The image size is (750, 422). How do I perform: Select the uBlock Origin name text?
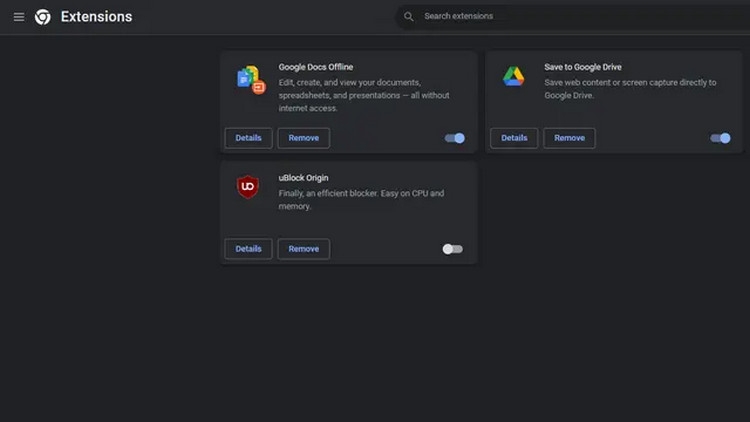303,178
